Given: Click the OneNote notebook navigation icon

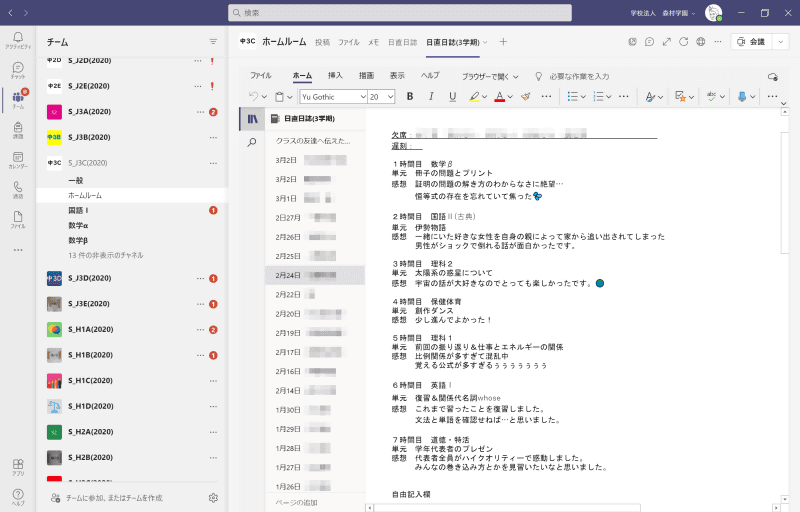Looking at the screenshot, I should pyautogui.click(x=253, y=119).
